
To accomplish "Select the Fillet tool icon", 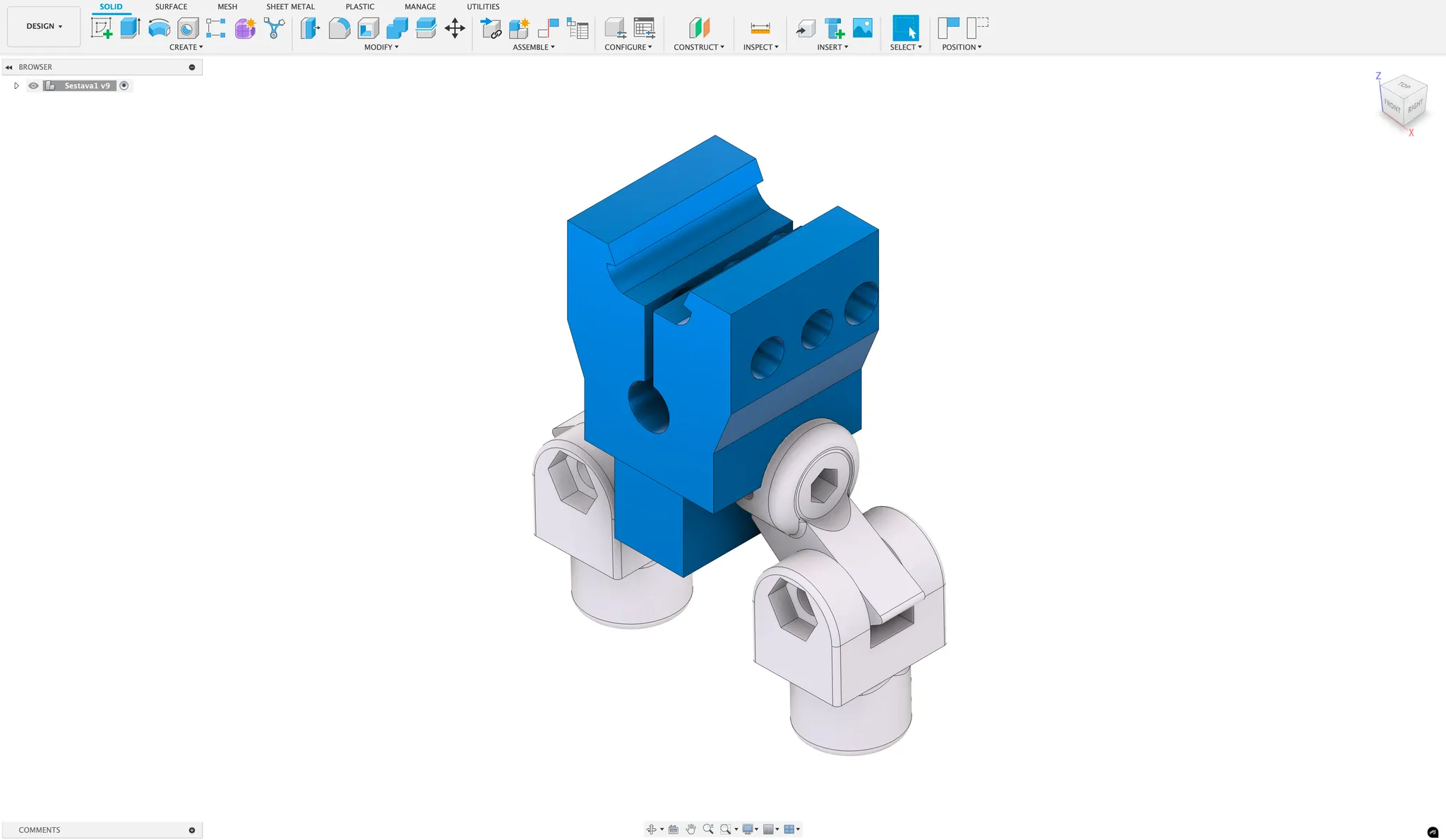I will [339, 28].
